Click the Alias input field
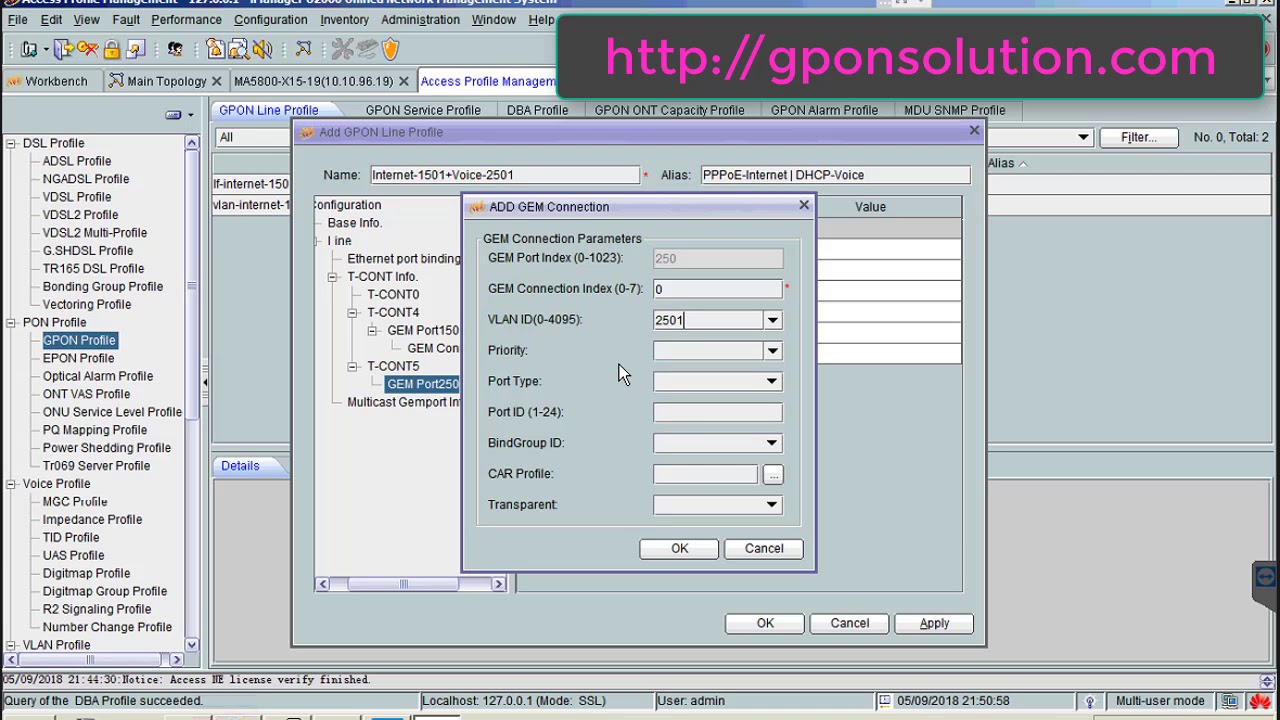 (835, 175)
